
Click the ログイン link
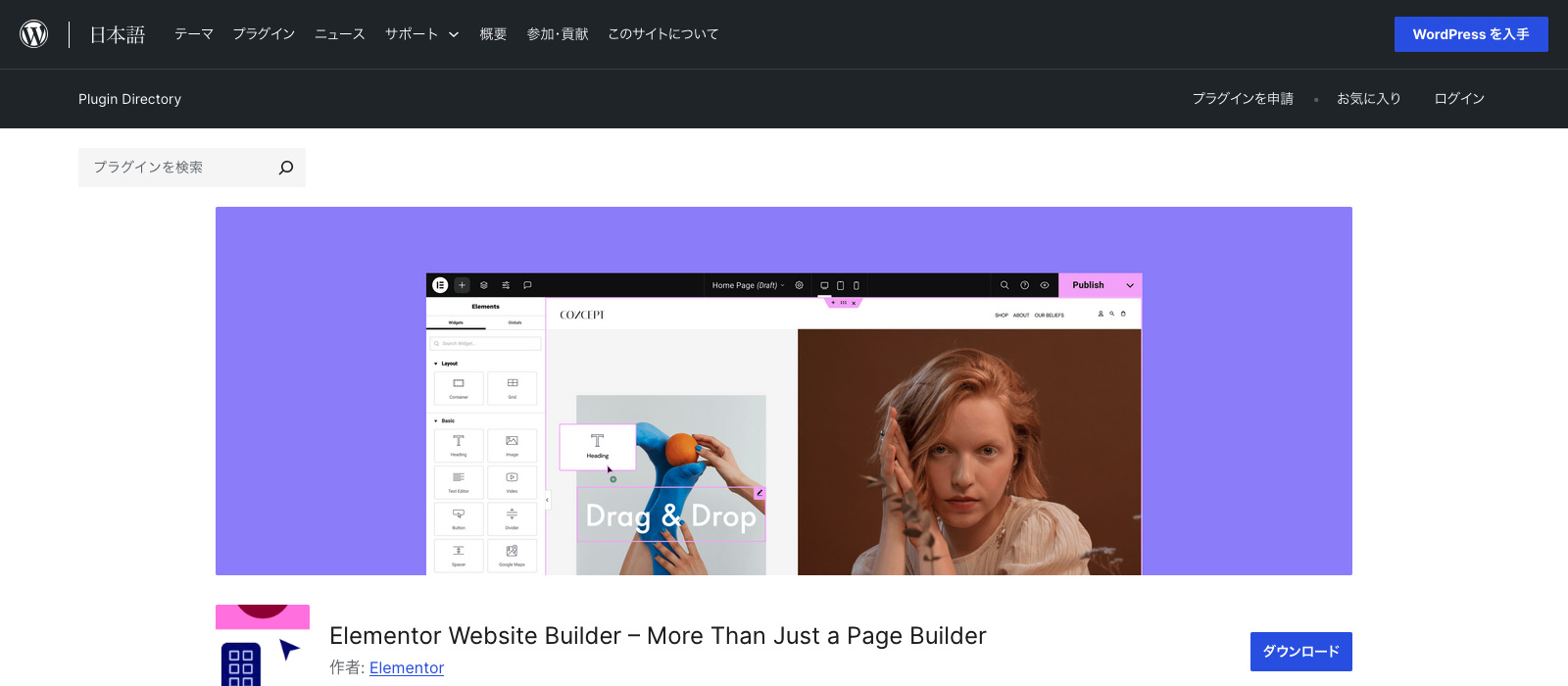[x=1459, y=99]
